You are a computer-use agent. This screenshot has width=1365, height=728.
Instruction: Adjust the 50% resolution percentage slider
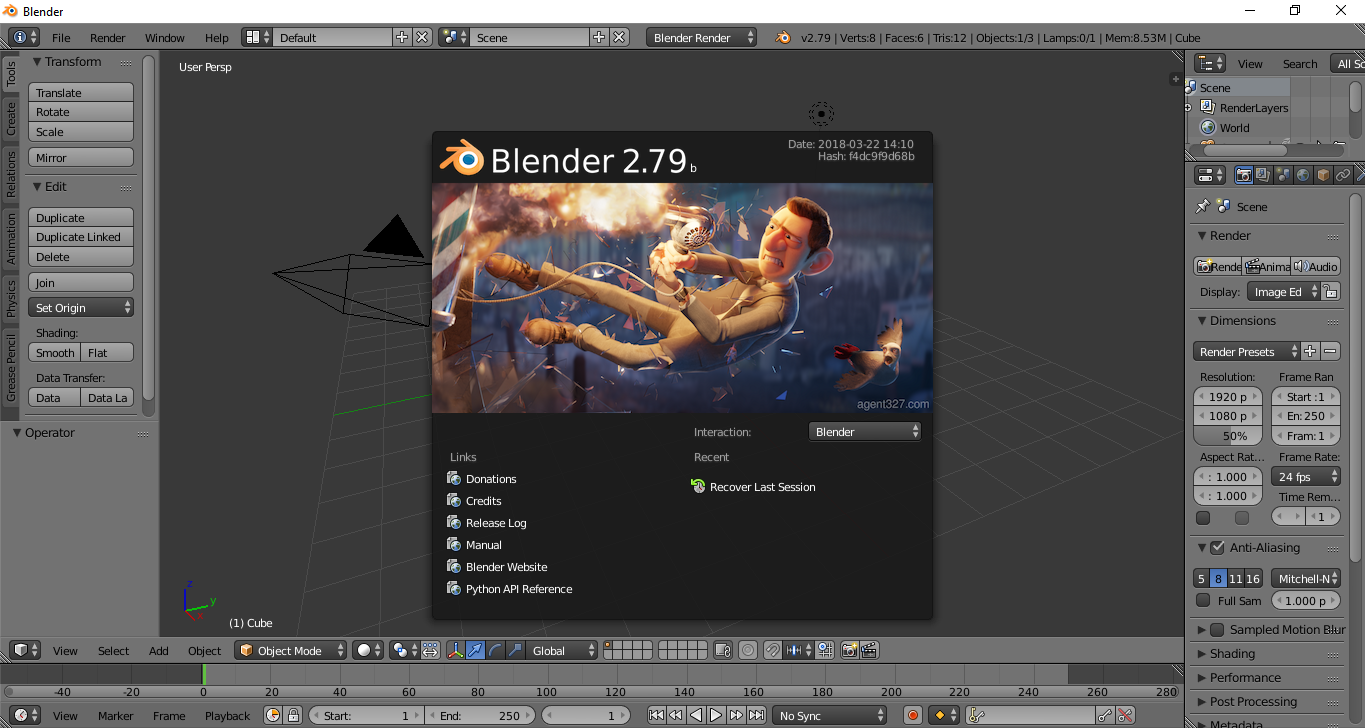click(1228, 435)
